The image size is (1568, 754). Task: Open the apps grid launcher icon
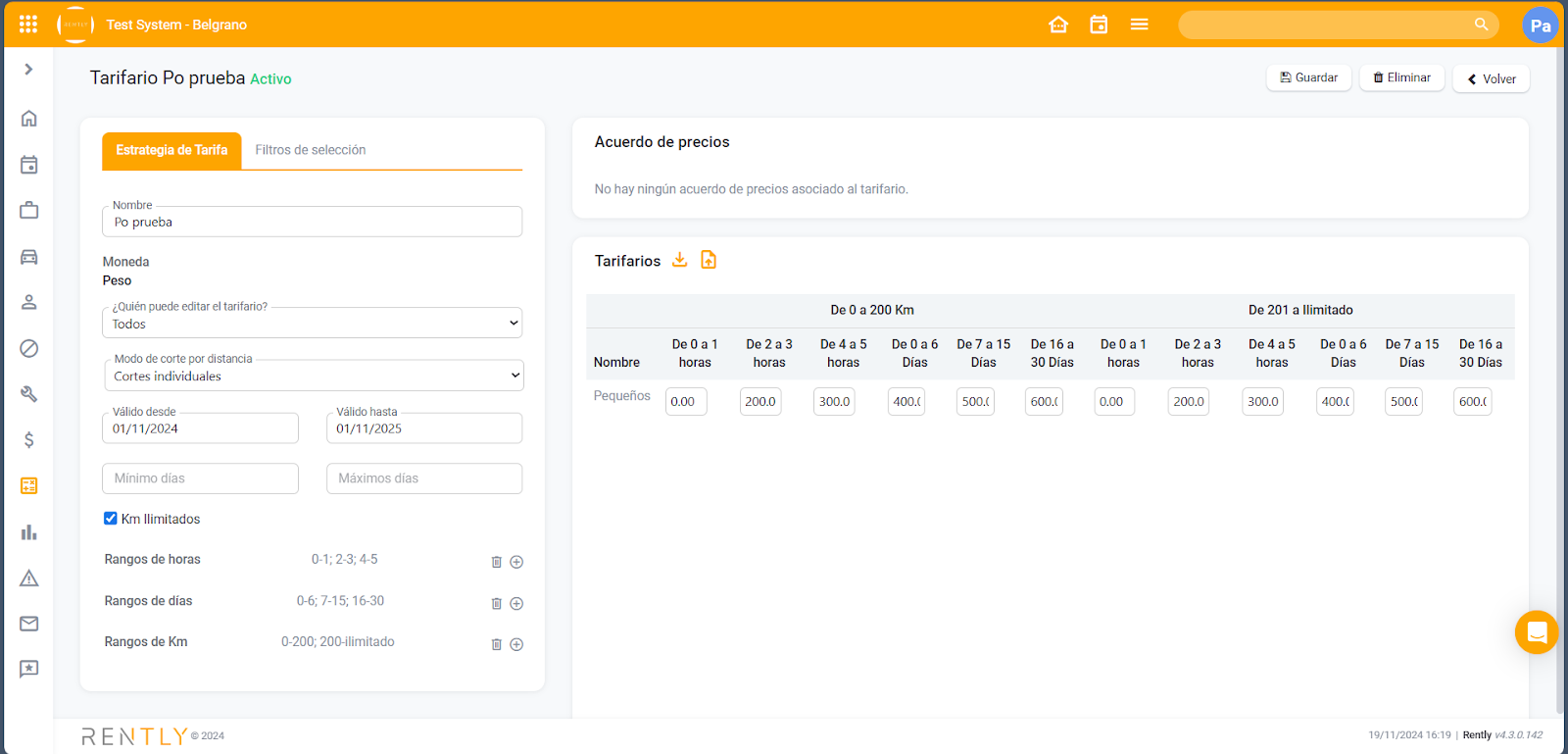(28, 25)
